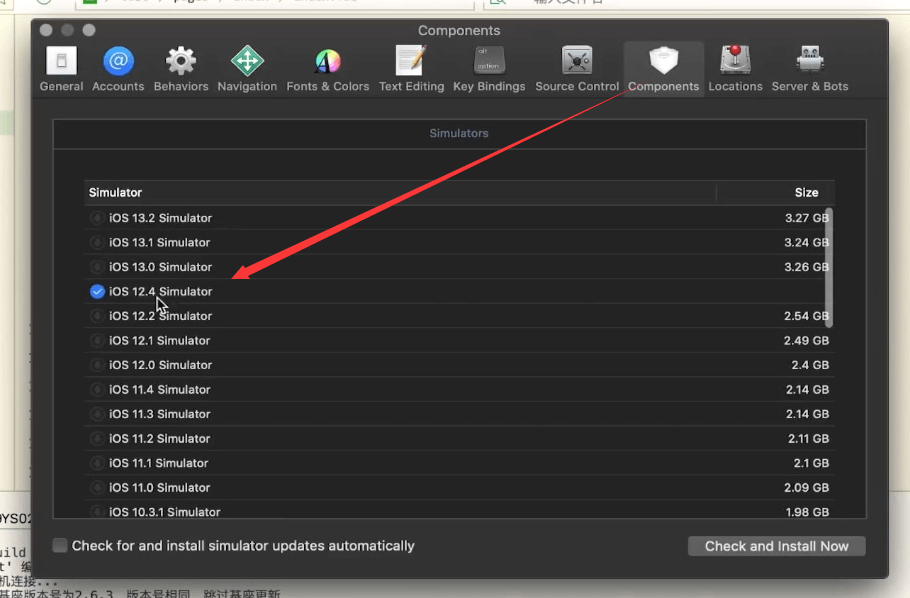Select the row text 'iOS 12.0 Simulator'
The width and height of the screenshot is (910, 598).
161,365
